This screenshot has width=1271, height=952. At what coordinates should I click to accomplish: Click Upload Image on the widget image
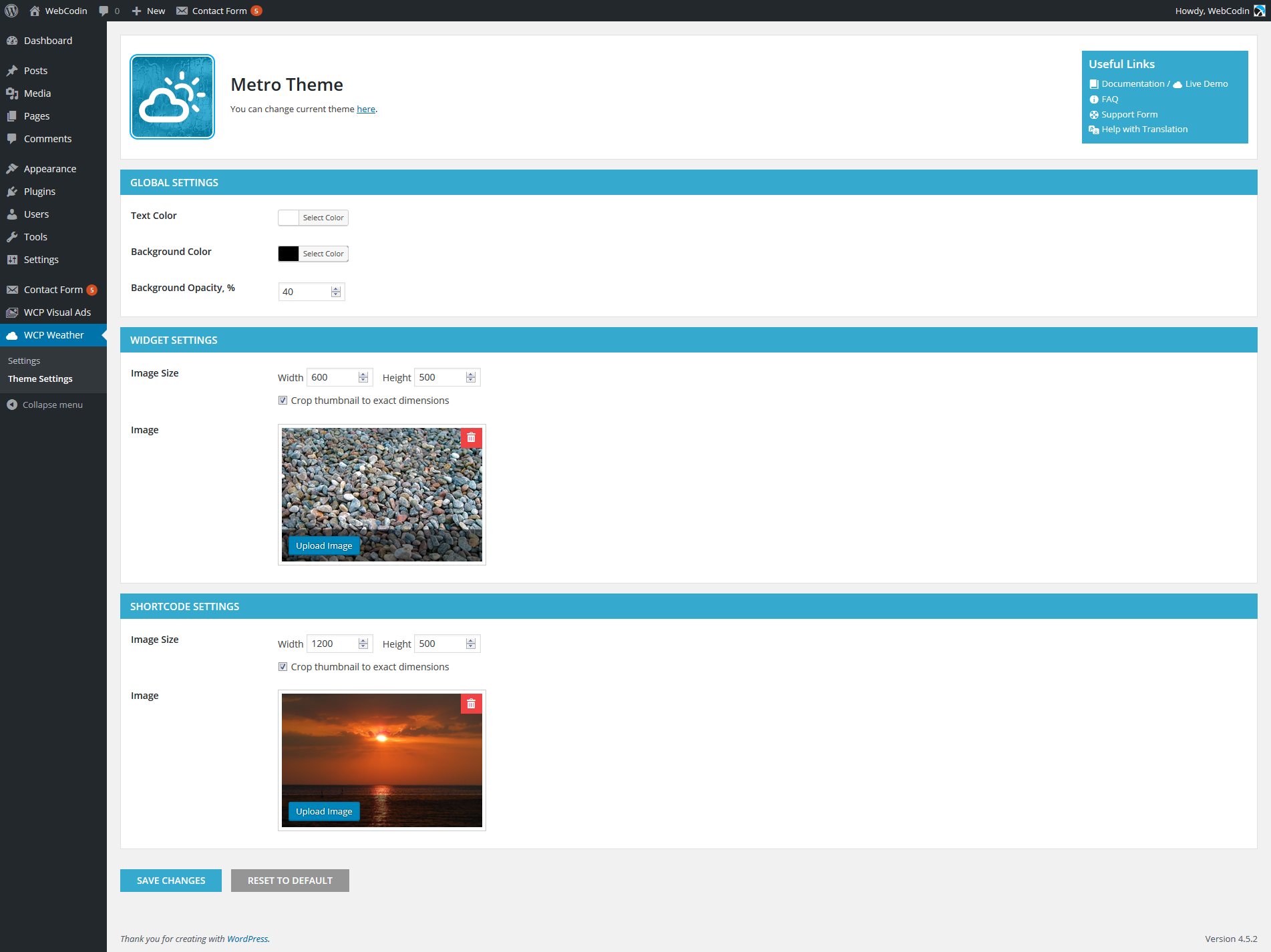[x=324, y=545]
